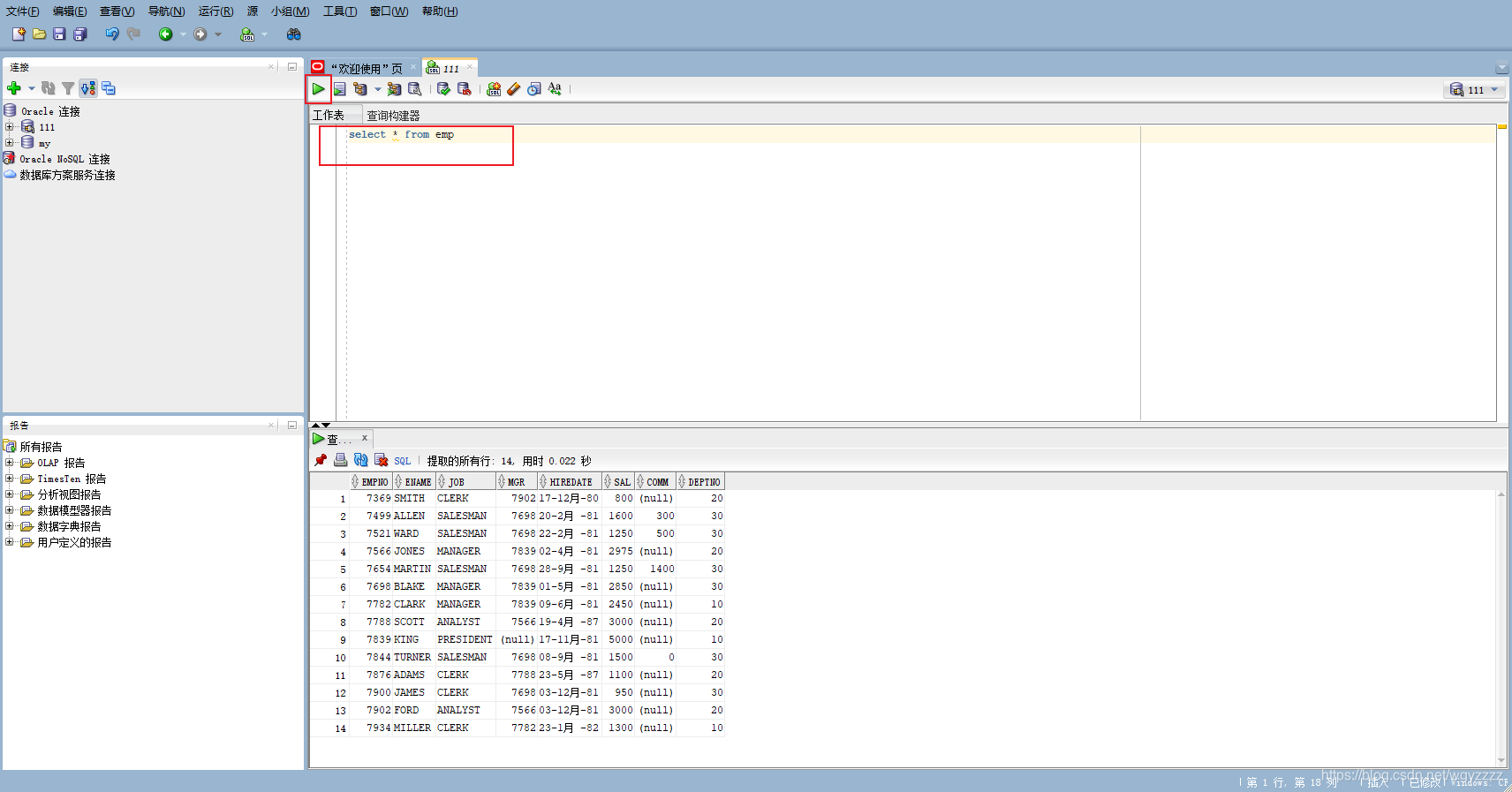Undo the last edit with the blue arrow
Image resolution: width=1512 pixels, height=792 pixels.
pos(112,34)
